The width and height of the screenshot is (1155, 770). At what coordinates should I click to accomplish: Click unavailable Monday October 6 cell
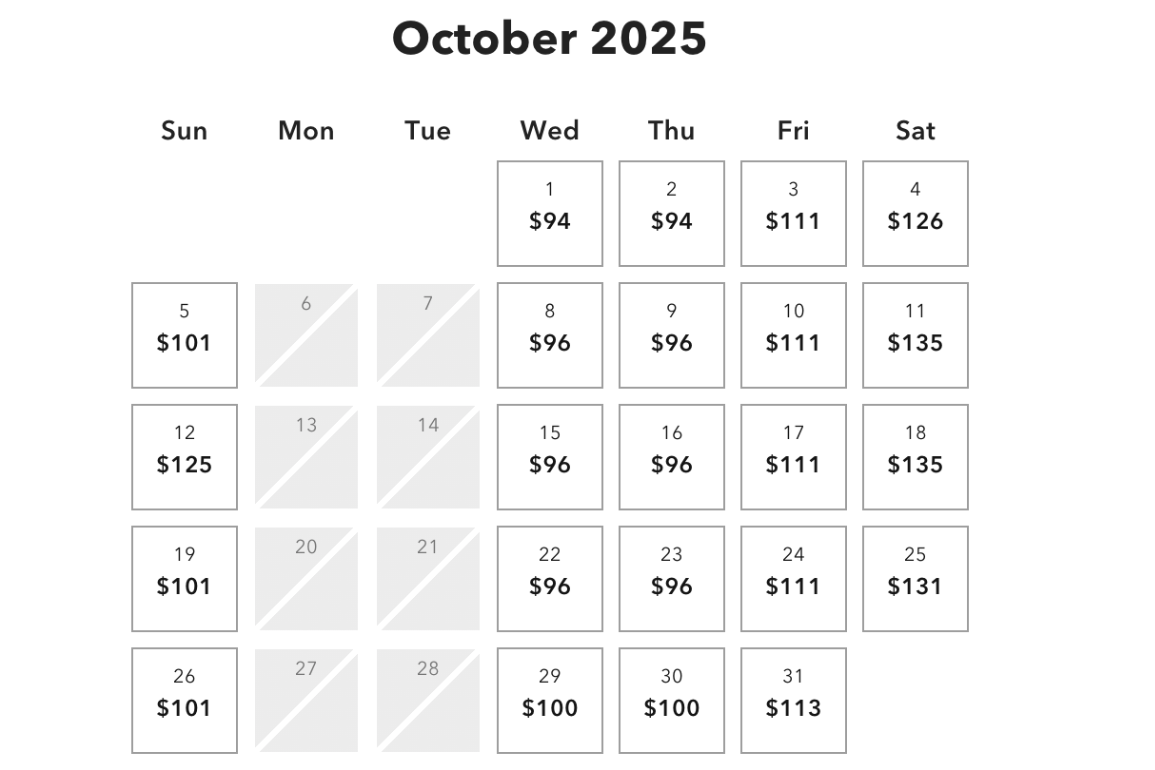[x=306, y=335]
